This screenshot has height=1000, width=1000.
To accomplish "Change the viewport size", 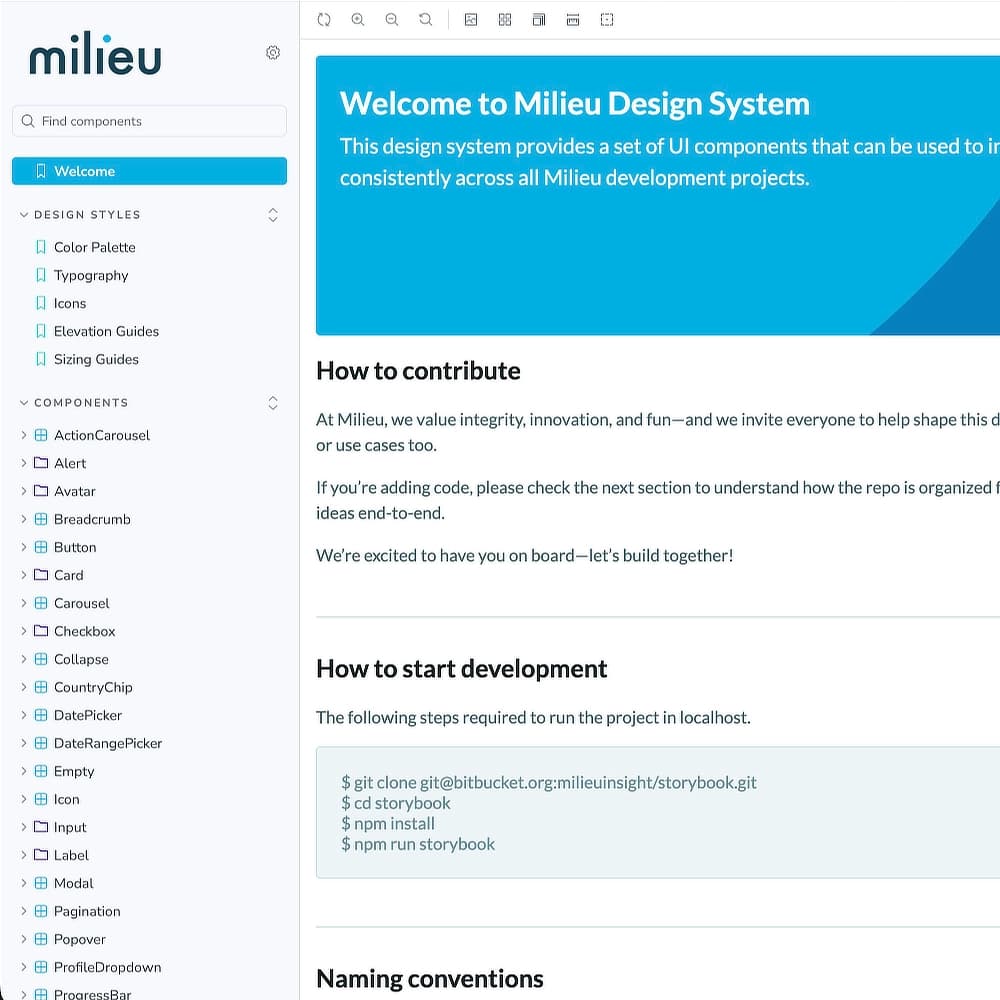I will [539, 19].
